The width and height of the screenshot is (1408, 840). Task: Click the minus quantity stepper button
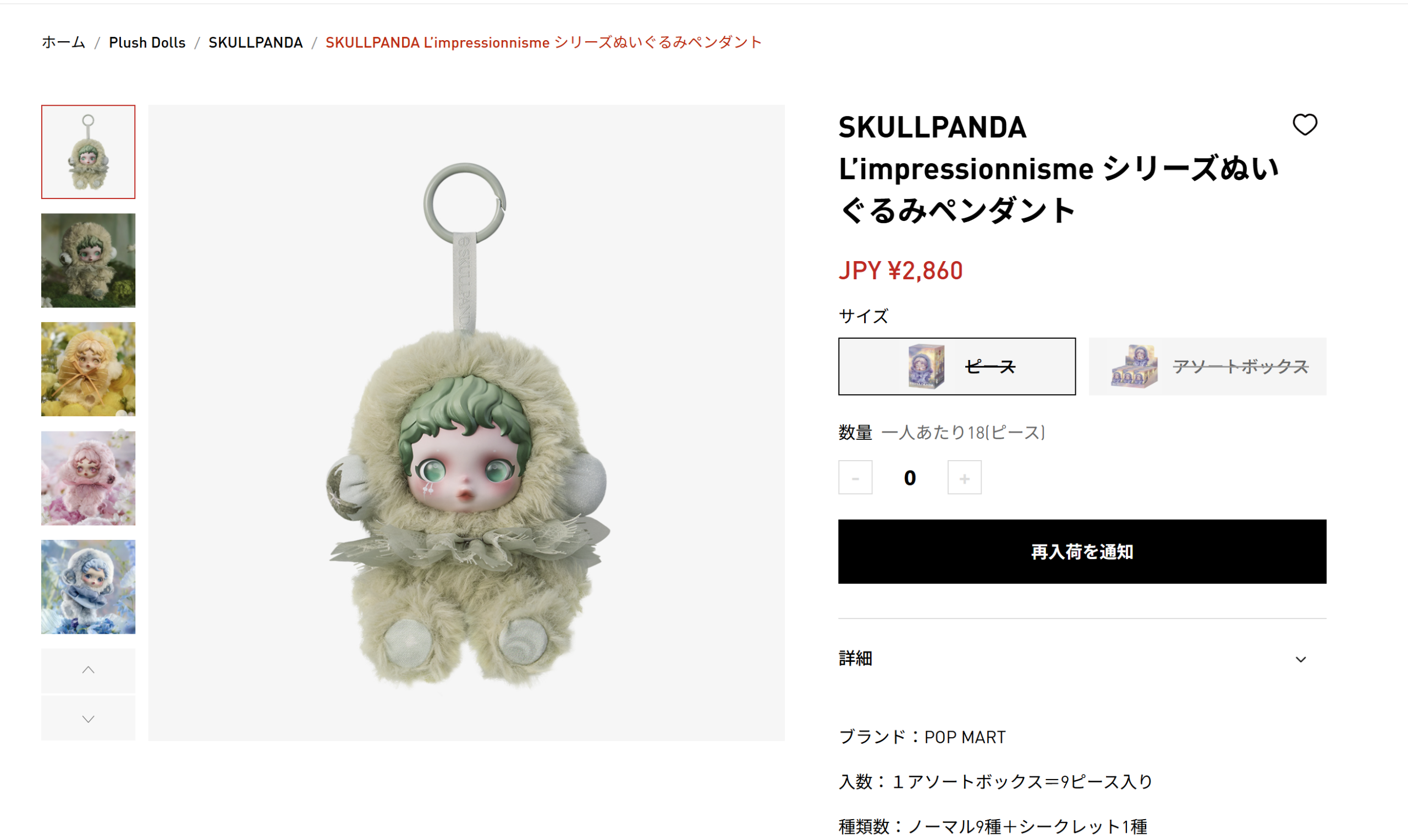(x=855, y=478)
